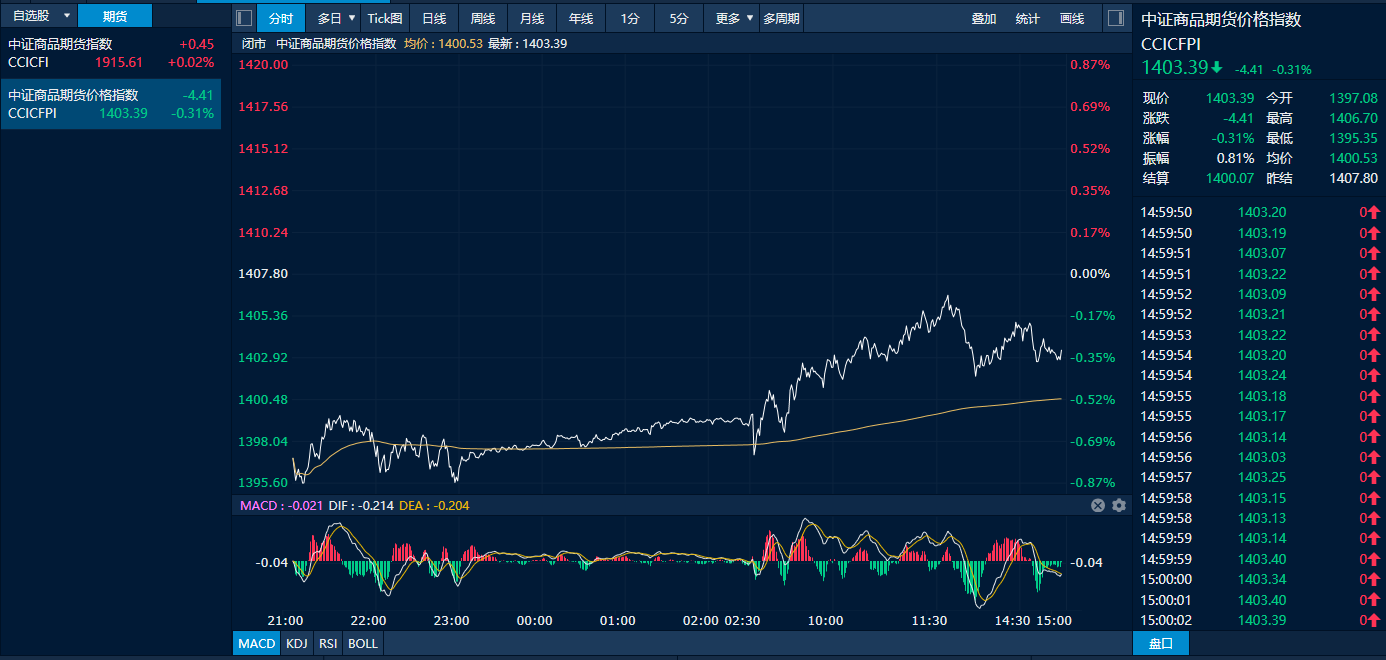
Task: Open the 多周期 view
Action: coord(781,18)
